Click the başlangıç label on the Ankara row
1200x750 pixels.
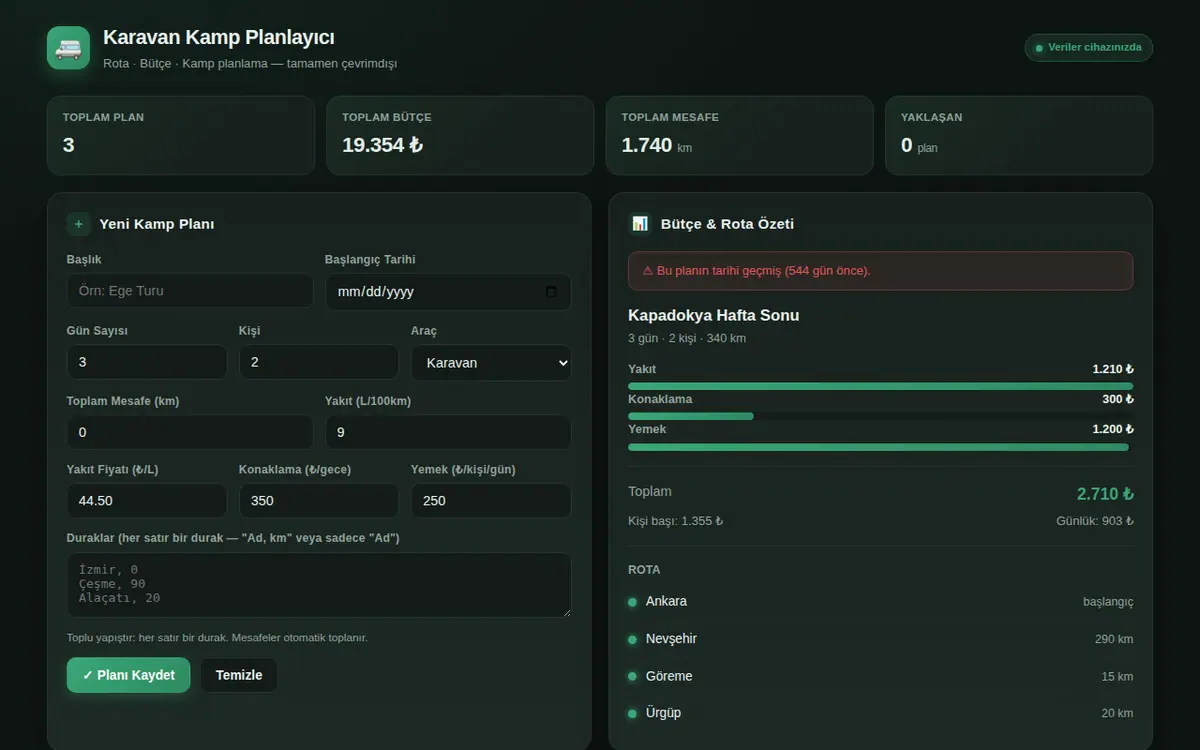click(1108, 602)
